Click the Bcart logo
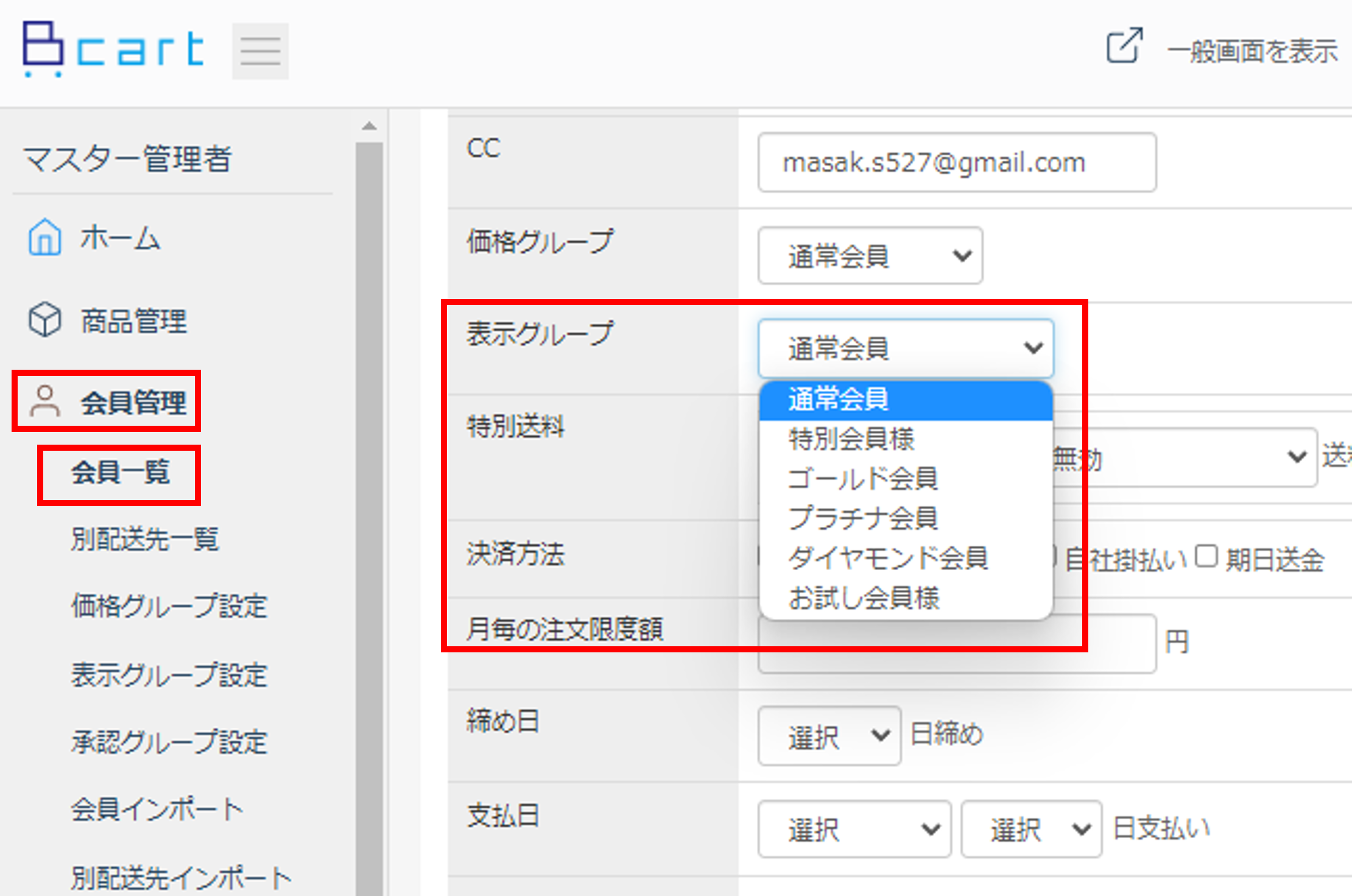This screenshot has height=896, width=1352. tap(113, 50)
